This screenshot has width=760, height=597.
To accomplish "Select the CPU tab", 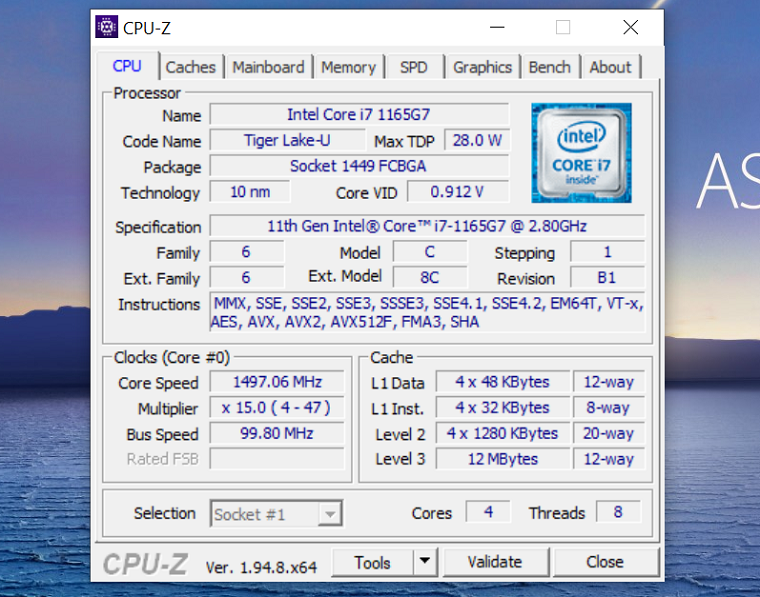I will pos(127,66).
